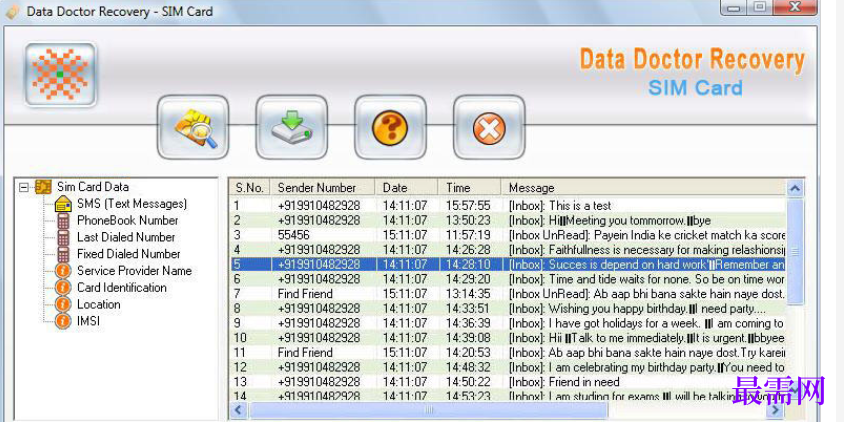Select SMS (Text Messages) in tree
This screenshot has height=422, width=844.
(x=132, y=204)
